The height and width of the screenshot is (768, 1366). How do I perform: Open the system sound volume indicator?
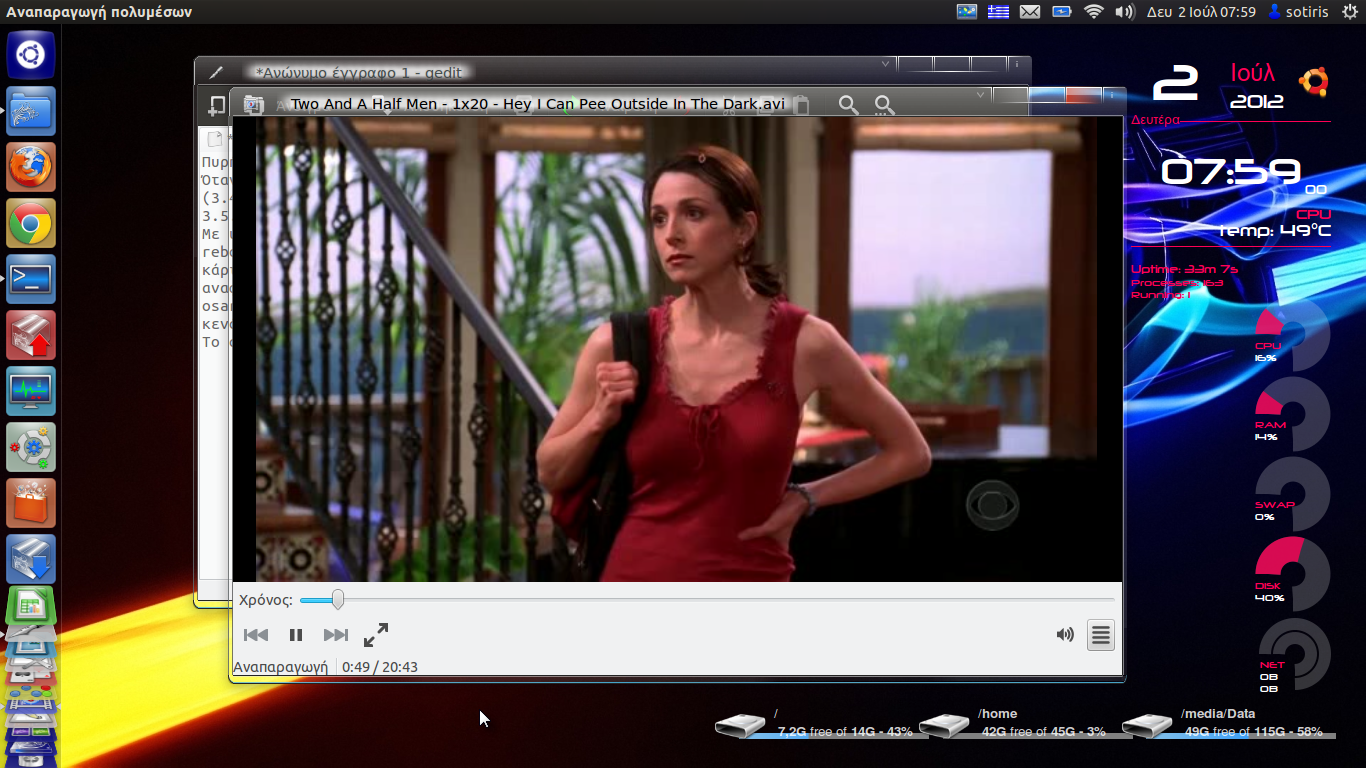[x=1125, y=12]
